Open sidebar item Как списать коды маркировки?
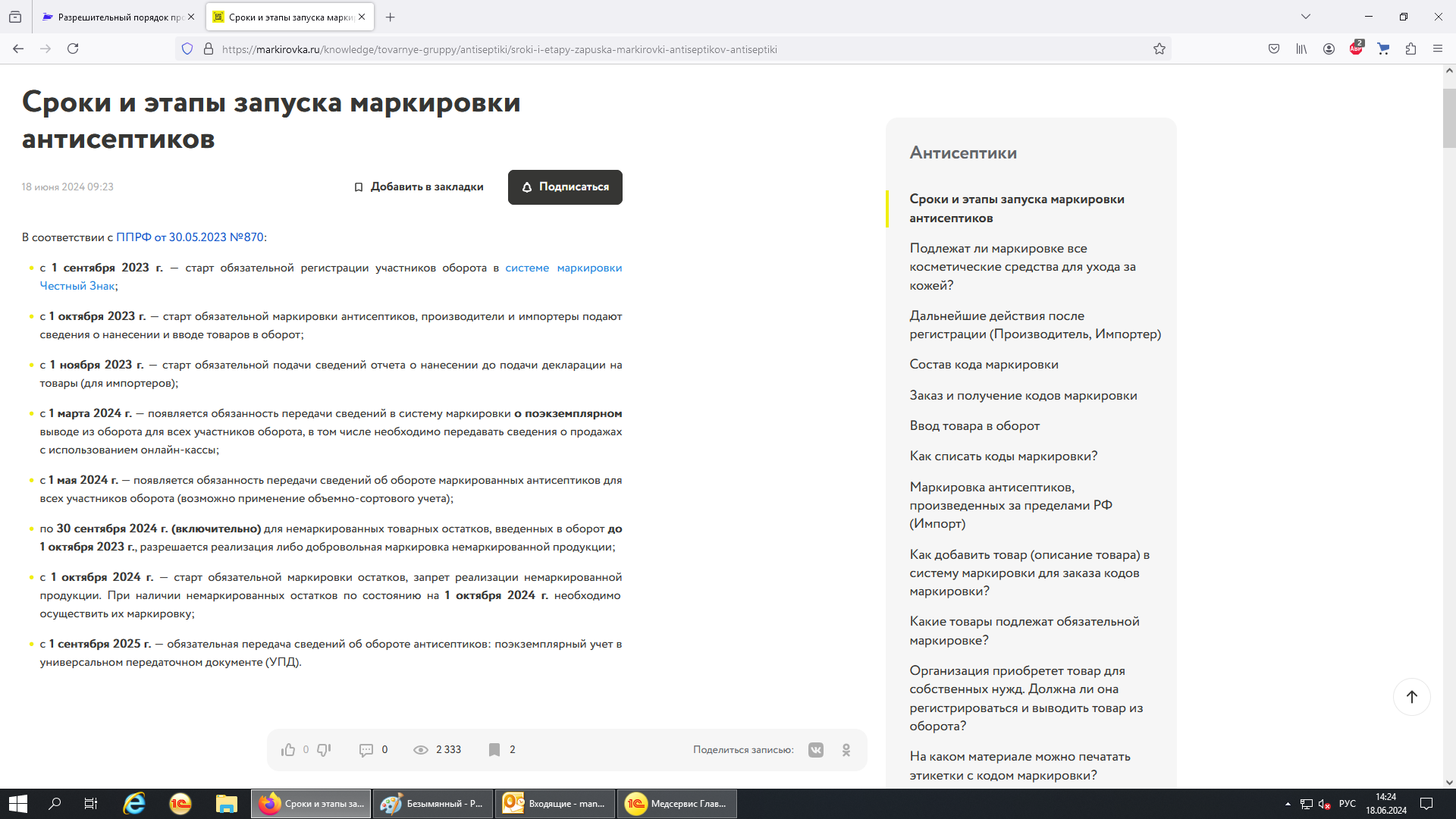 (x=1003, y=457)
